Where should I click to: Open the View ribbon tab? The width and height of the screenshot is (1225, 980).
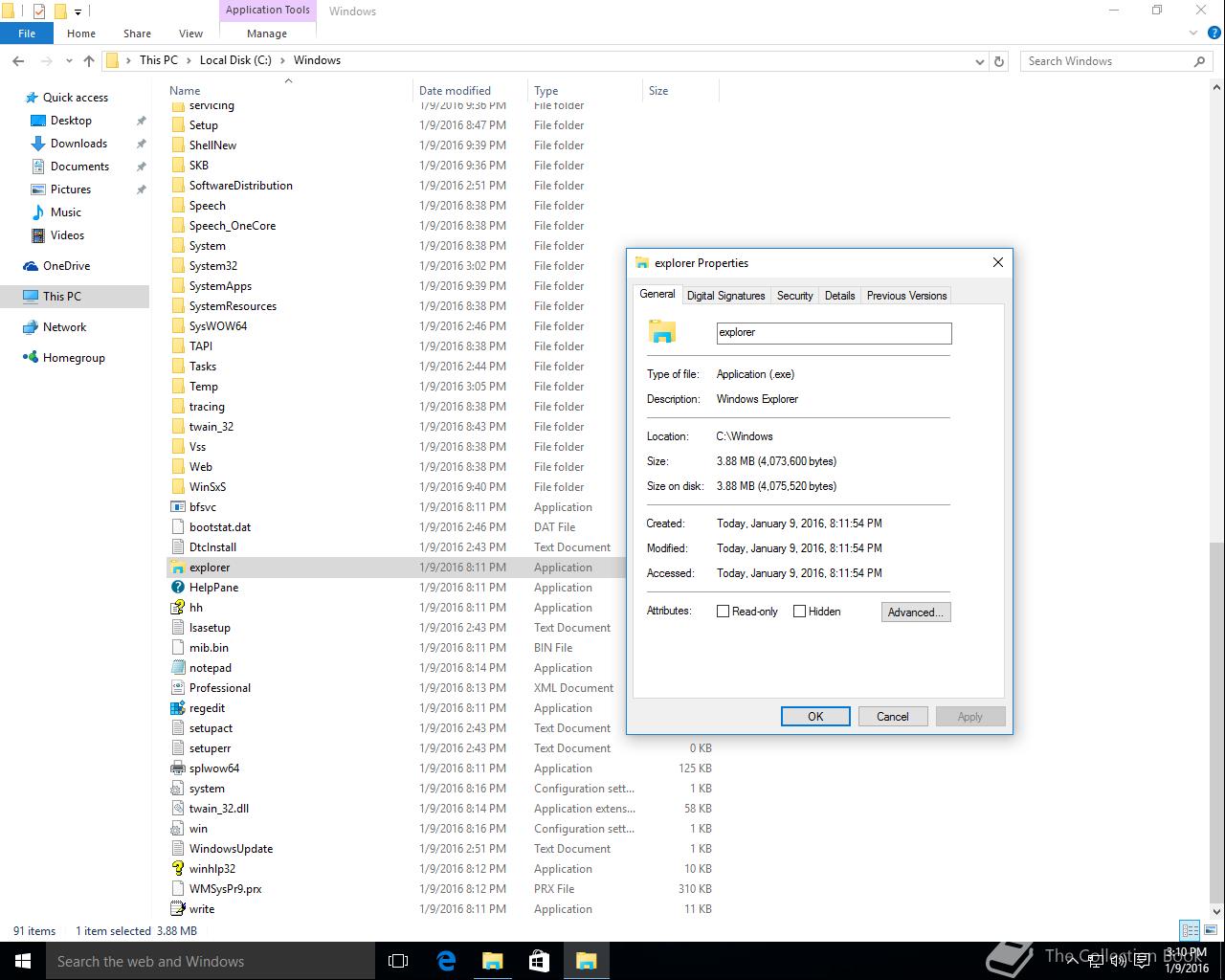click(190, 33)
